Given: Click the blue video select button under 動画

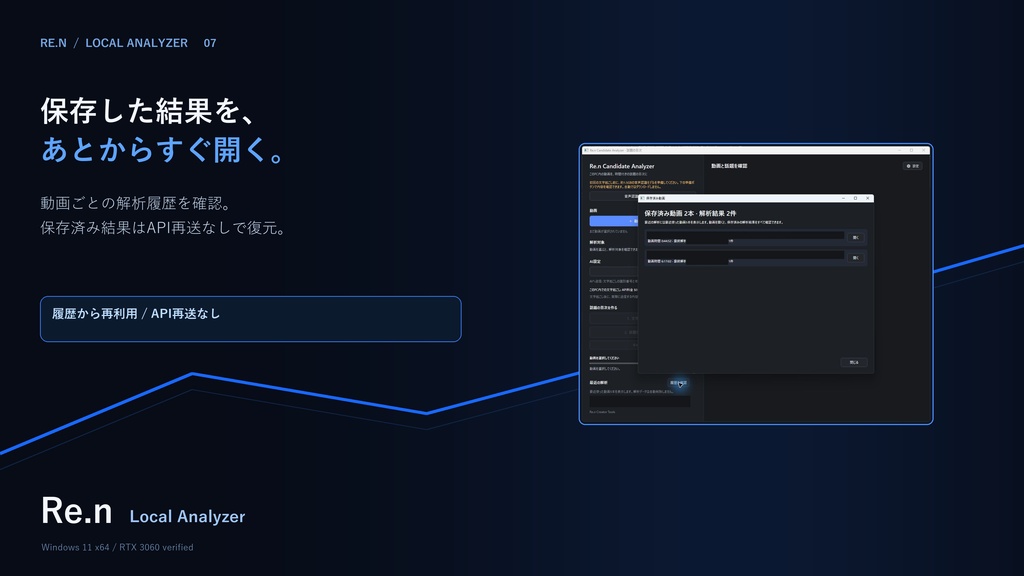Looking at the screenshot, I should [x=613, y=221].
